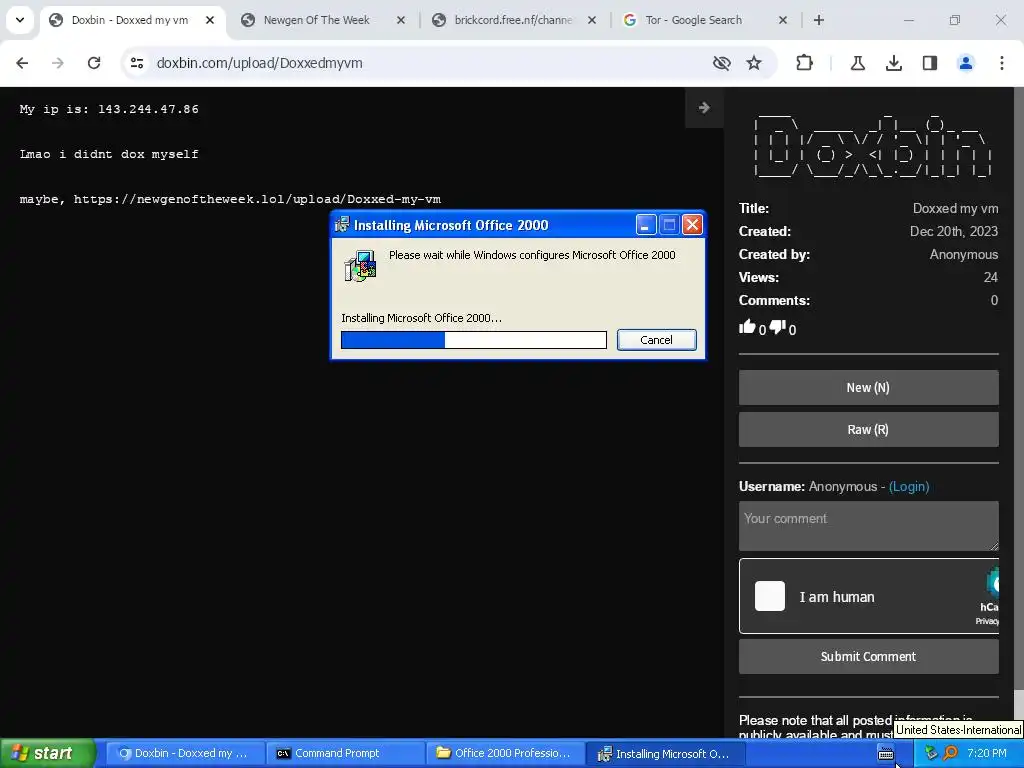1024x768 pixels.
Task: Open Command Prompt from the taskbar
Action: click(344, 753)
